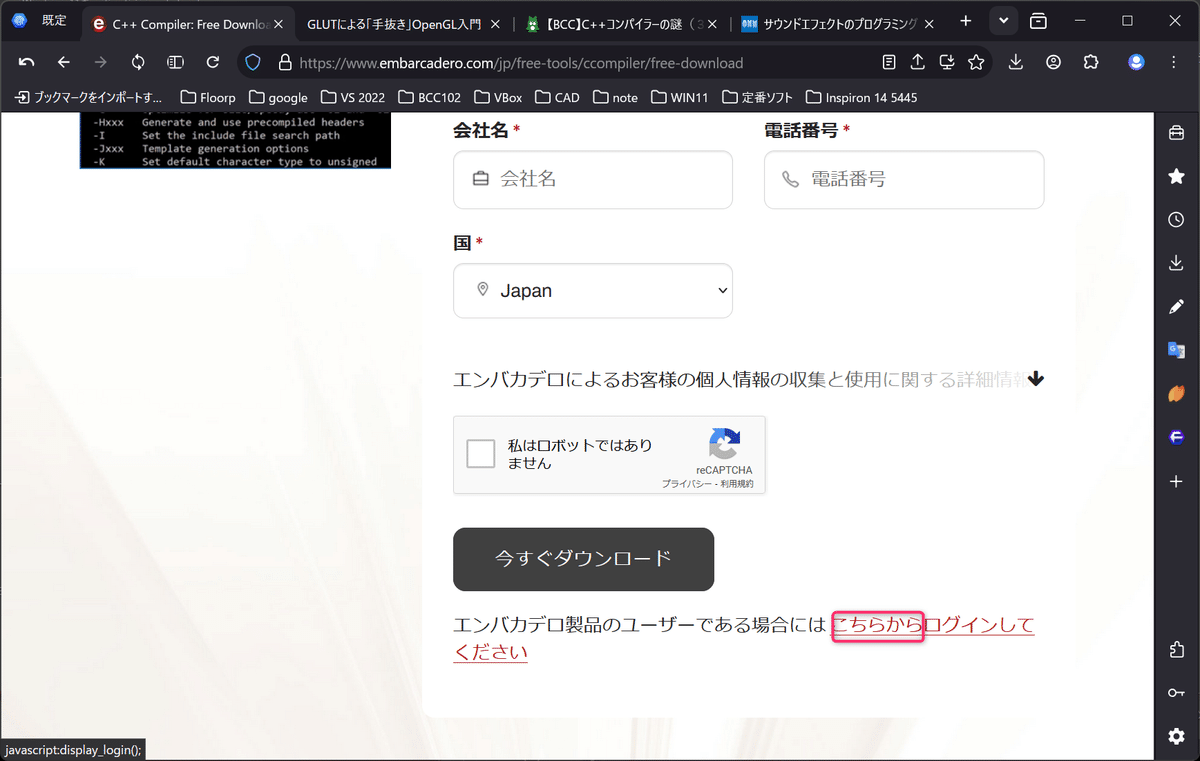The width and height of the screenshot is (1200, 761).
Task: Open the note bookmarks folder
Action: tap(615, 97)
